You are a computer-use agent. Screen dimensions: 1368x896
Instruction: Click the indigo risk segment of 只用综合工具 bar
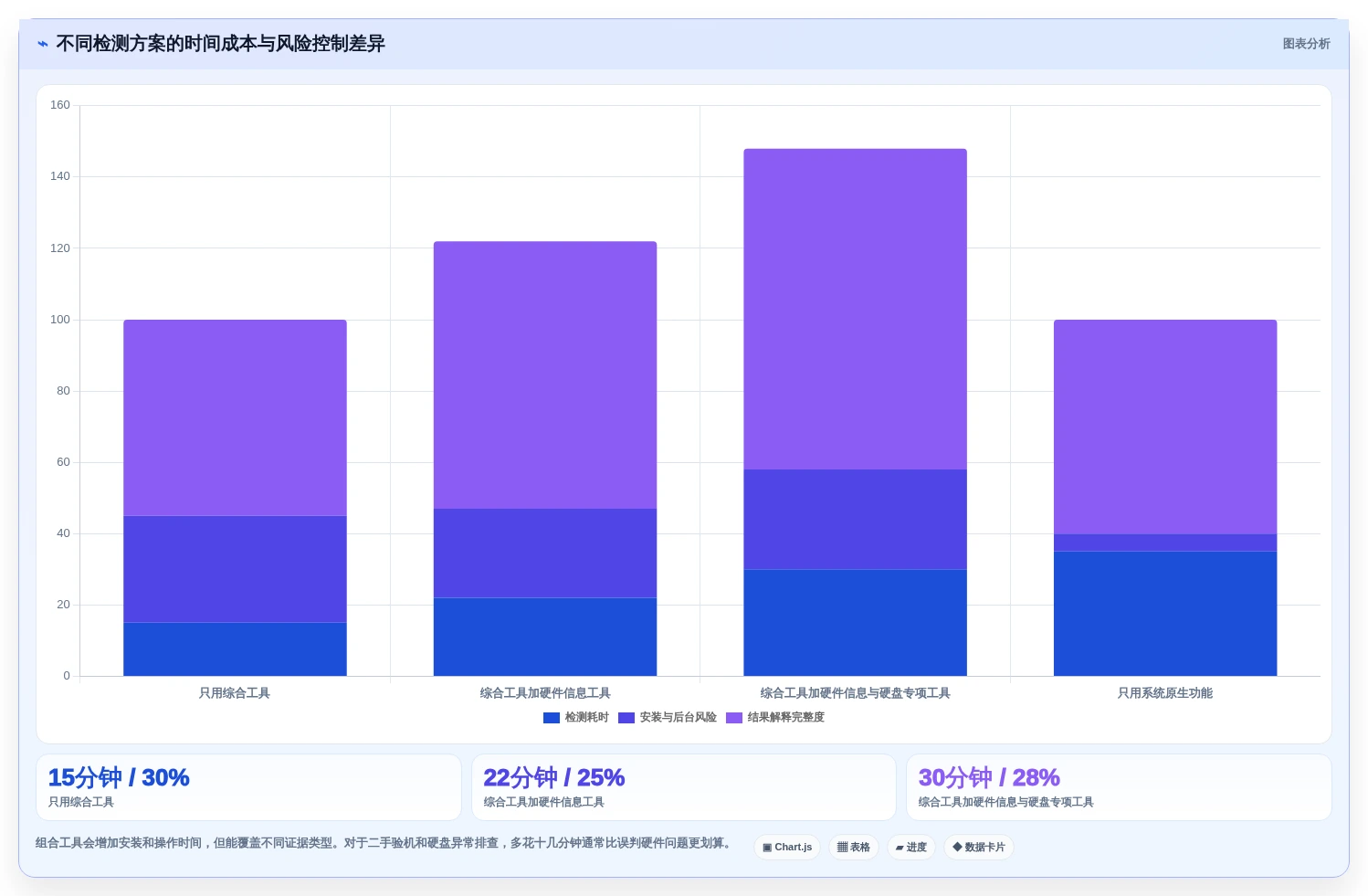tap(235, 569)
